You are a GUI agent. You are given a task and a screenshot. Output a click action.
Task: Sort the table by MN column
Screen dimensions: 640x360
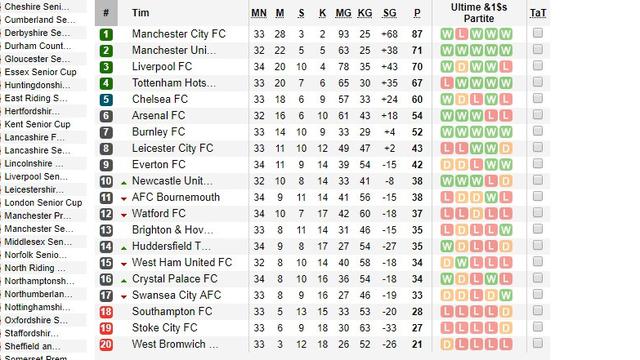coord(259,13)
